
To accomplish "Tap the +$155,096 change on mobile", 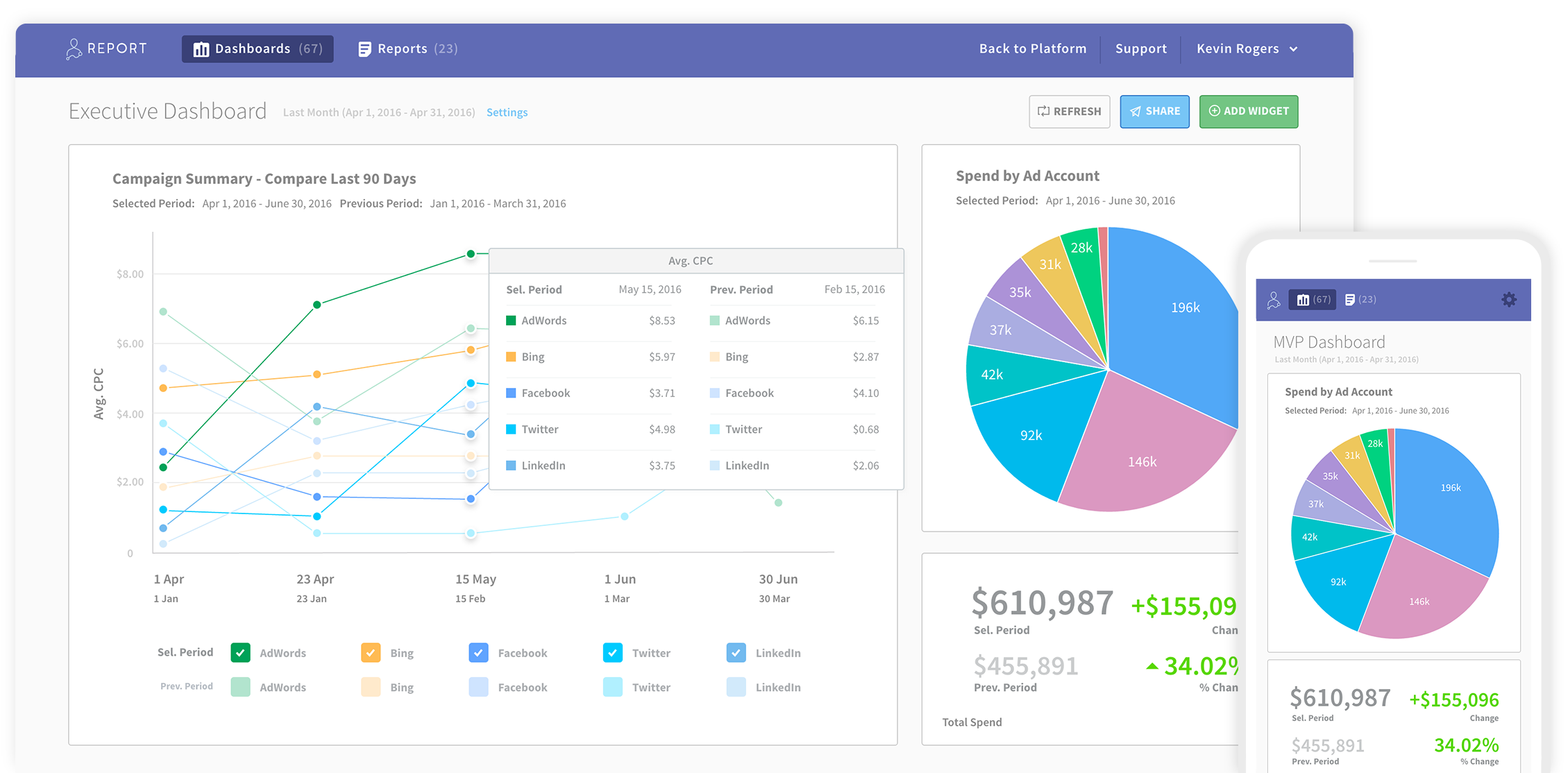I will click(1453, 699).
